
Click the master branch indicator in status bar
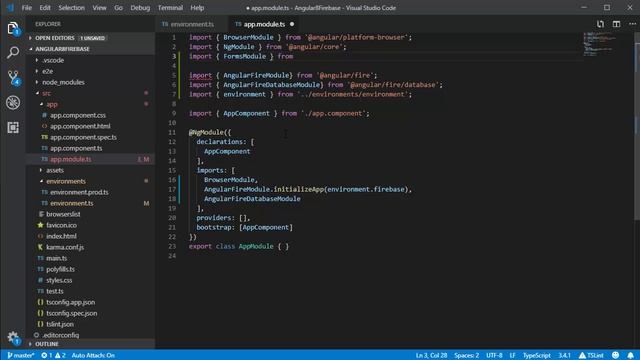pyautogui.click(x=20, y=356)
